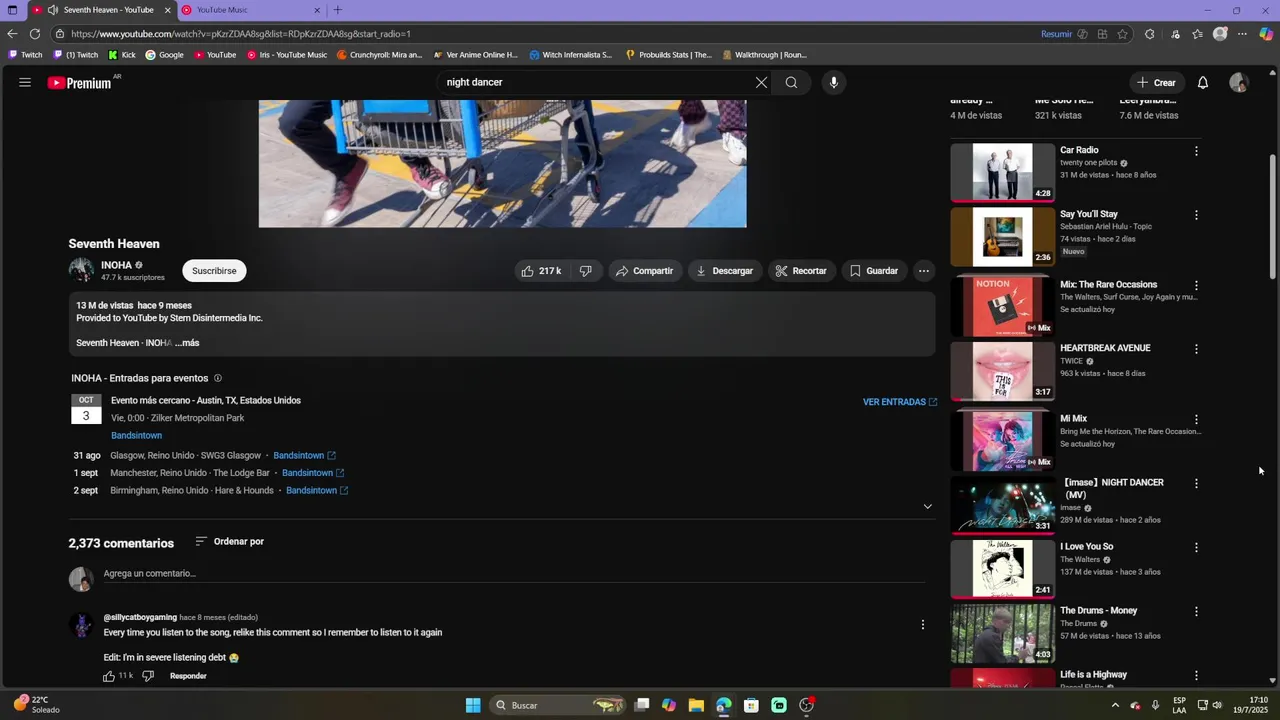
Task: Open the Ordenar por comments sort menu
Action: 230,542
